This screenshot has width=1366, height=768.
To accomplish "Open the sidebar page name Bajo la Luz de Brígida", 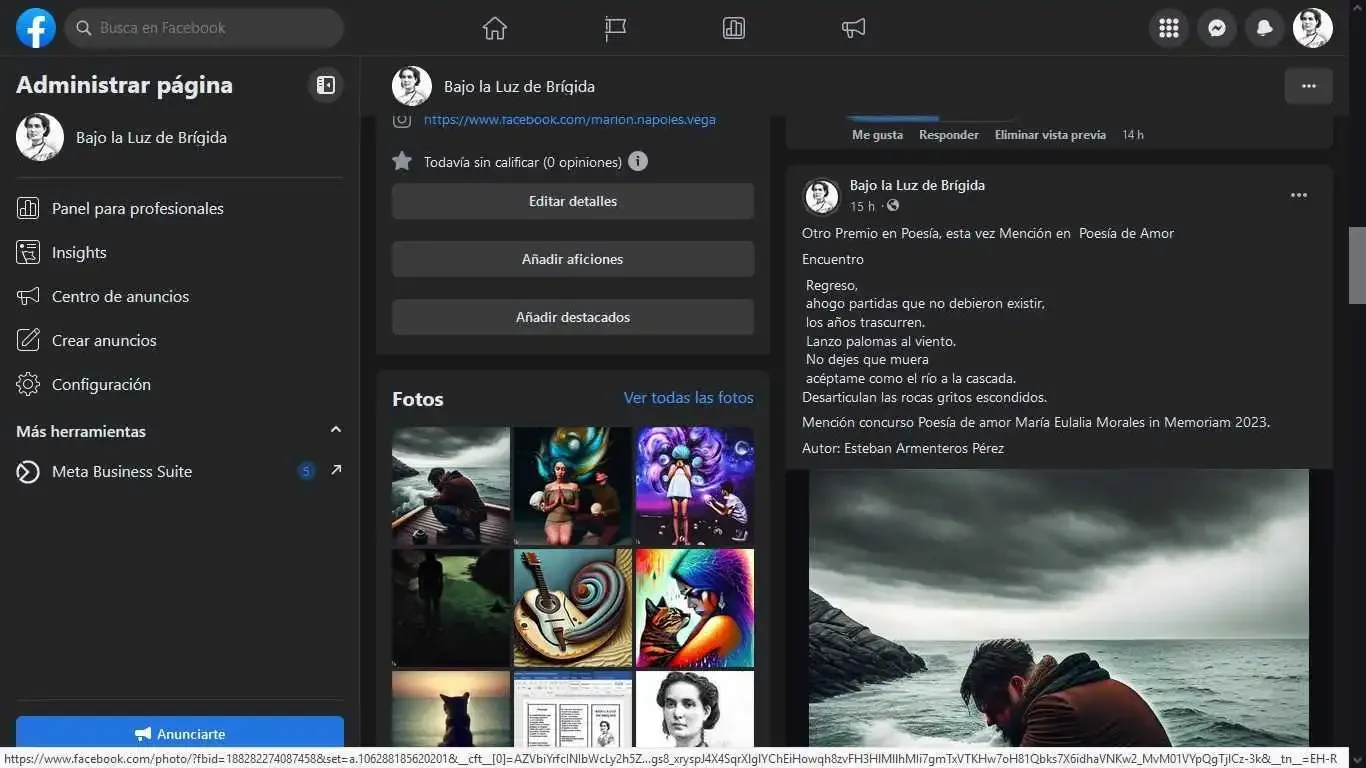I will (151, 137).
